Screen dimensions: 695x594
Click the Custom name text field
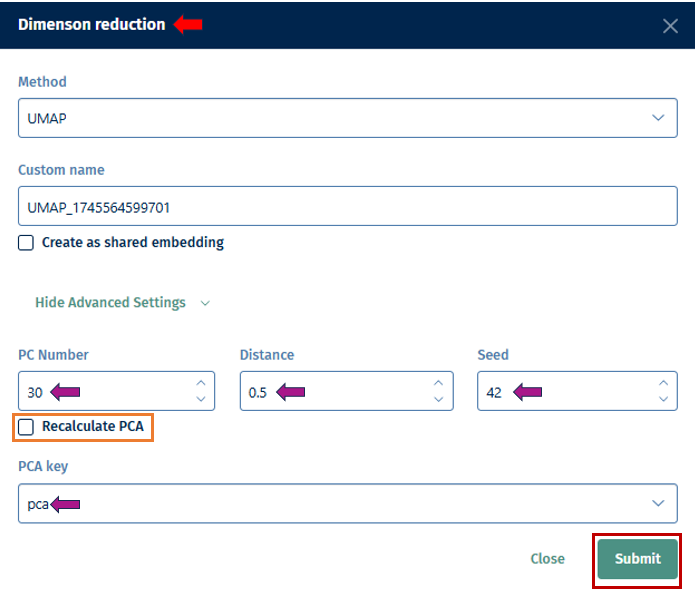pos(347,206)
